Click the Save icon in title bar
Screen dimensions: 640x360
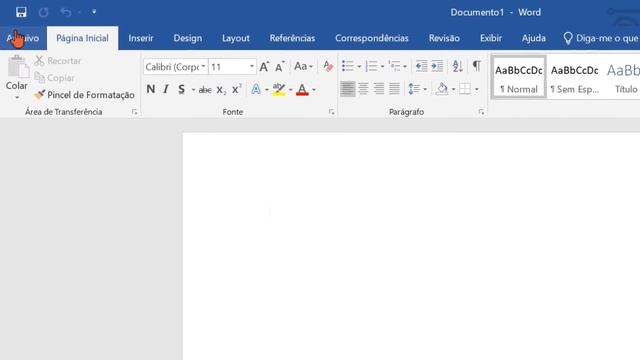pos(21,12)
